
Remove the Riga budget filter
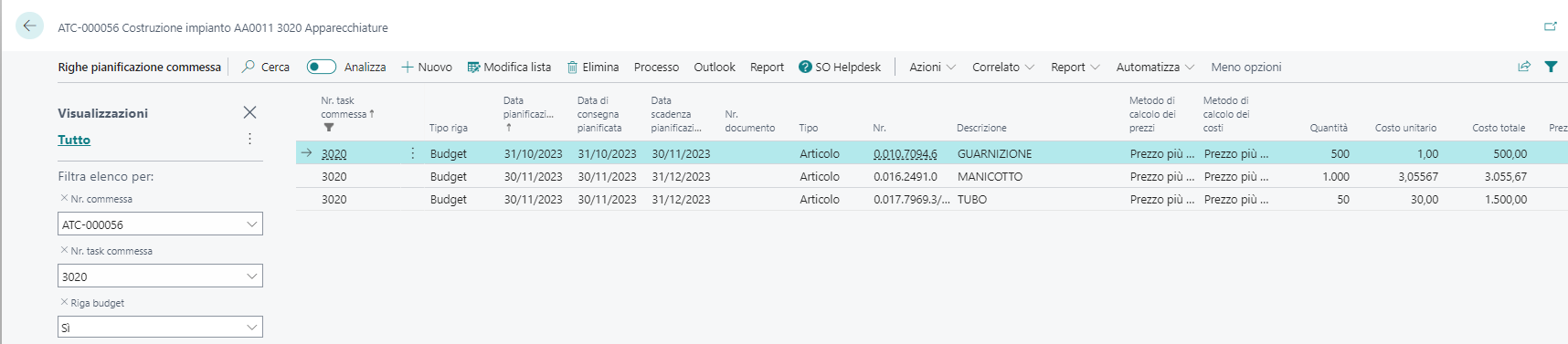click(64, 302)
